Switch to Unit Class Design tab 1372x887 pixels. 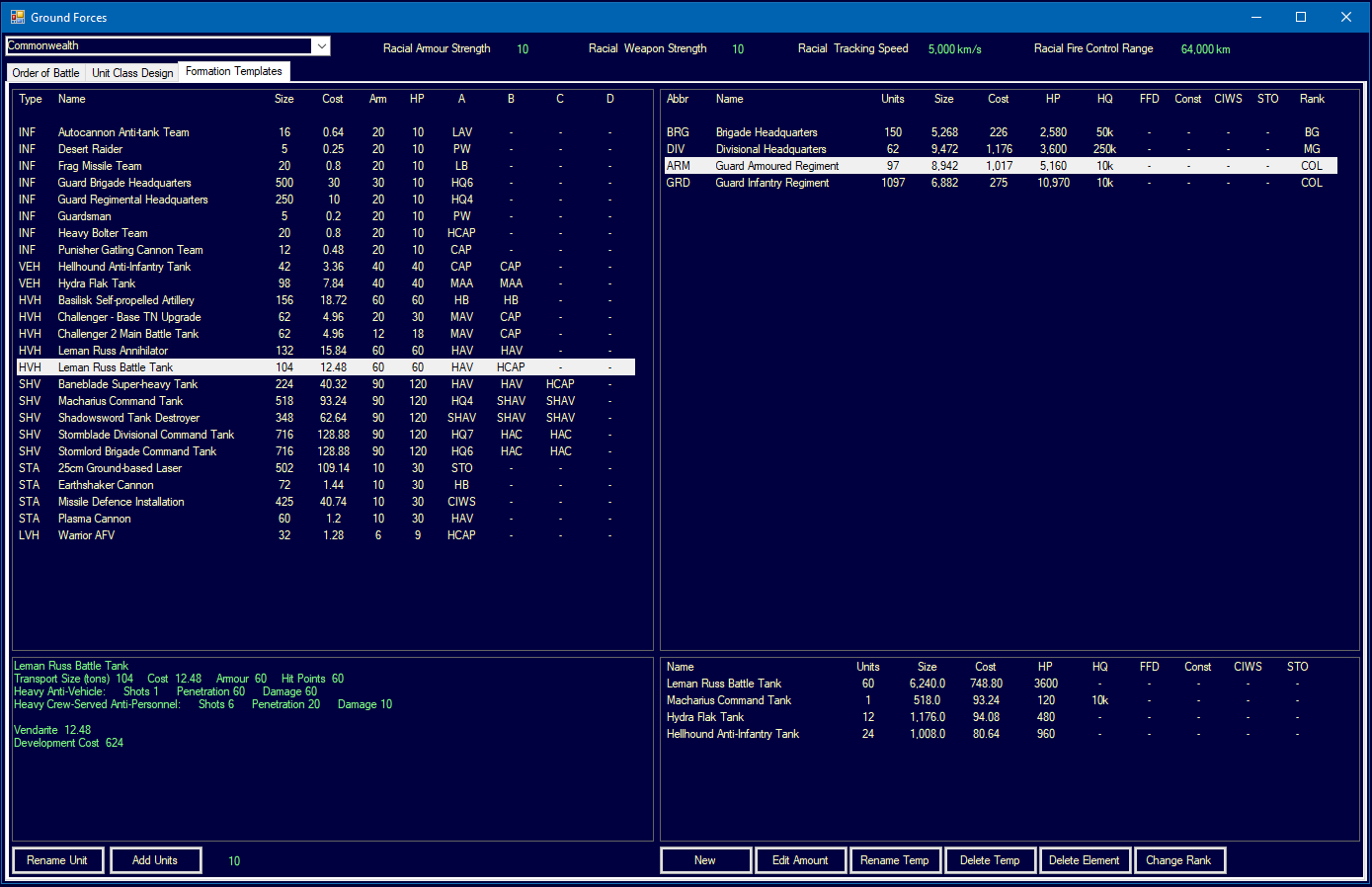coord(132,72)
